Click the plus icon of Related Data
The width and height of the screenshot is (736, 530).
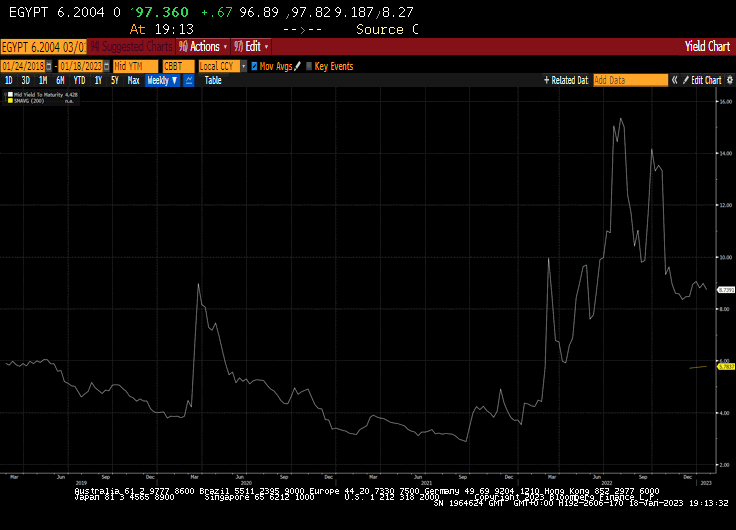(x=546, y=80)
